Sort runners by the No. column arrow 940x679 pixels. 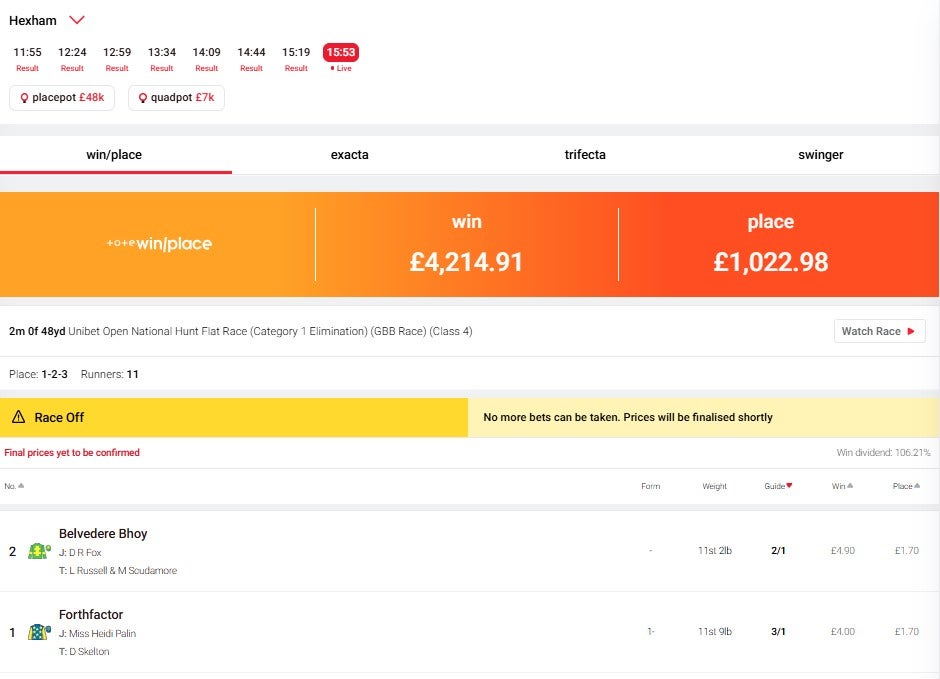22,486
